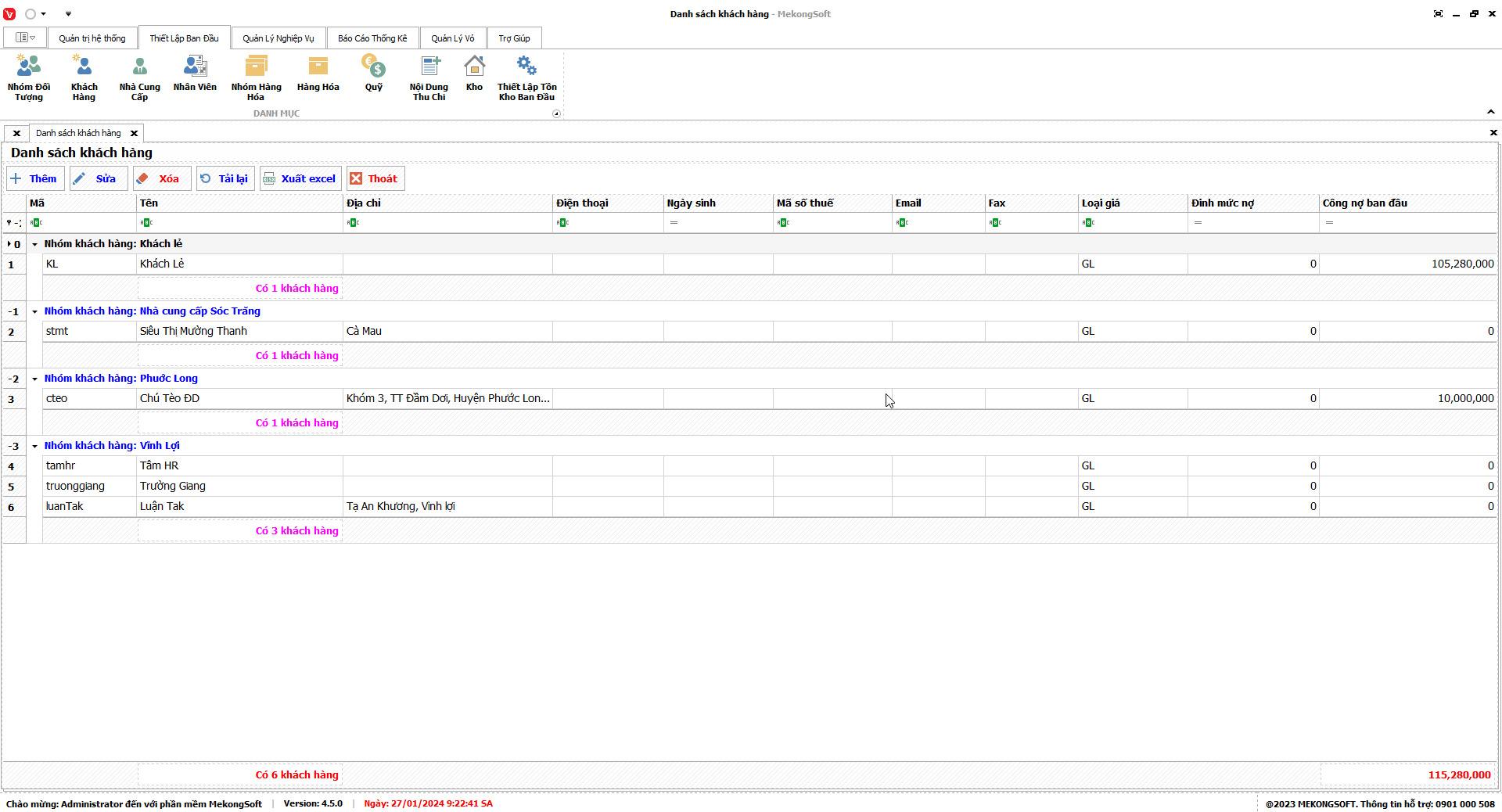Open the circle button dropdown in title bar

click(44, 14)
